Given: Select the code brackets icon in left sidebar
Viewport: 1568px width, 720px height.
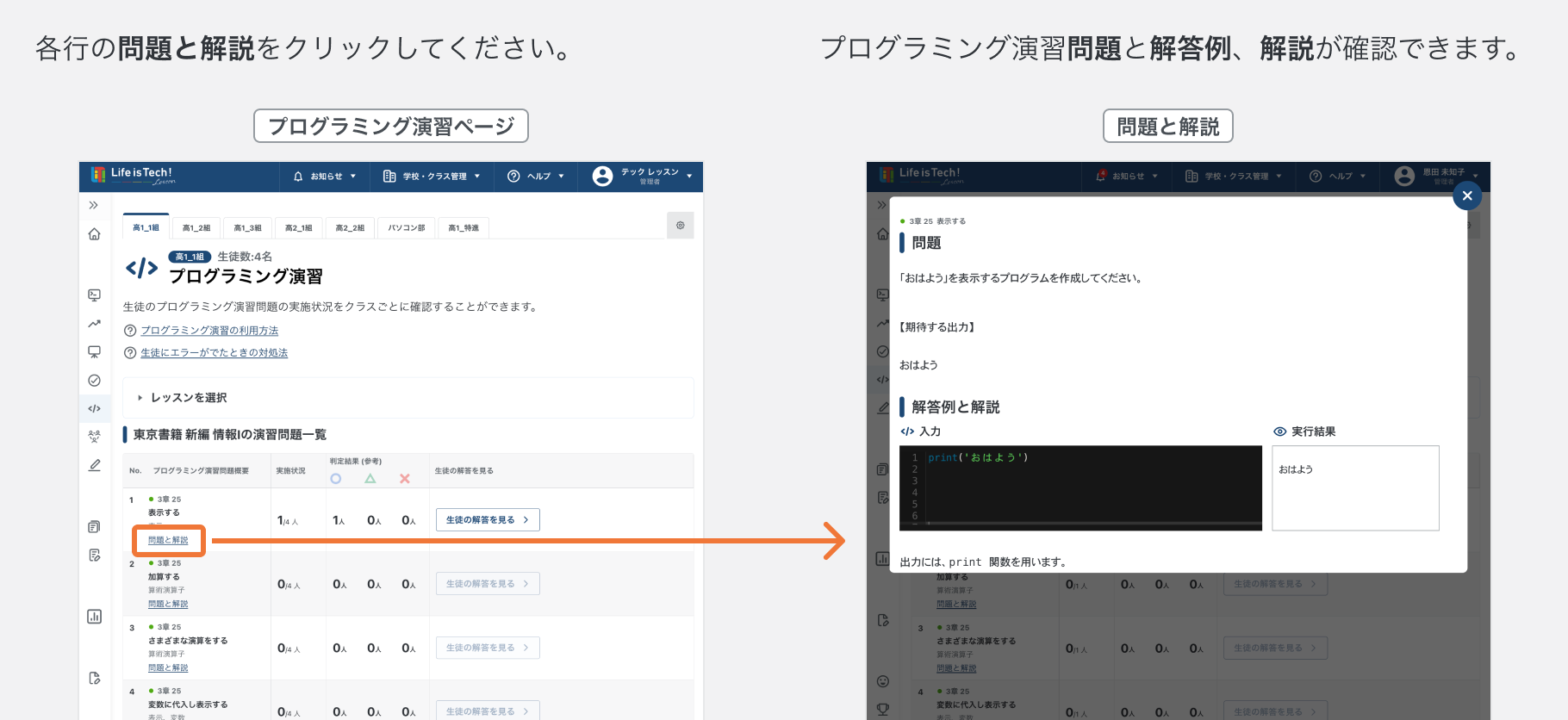Looking at the screenshot, I should point(95,409).
